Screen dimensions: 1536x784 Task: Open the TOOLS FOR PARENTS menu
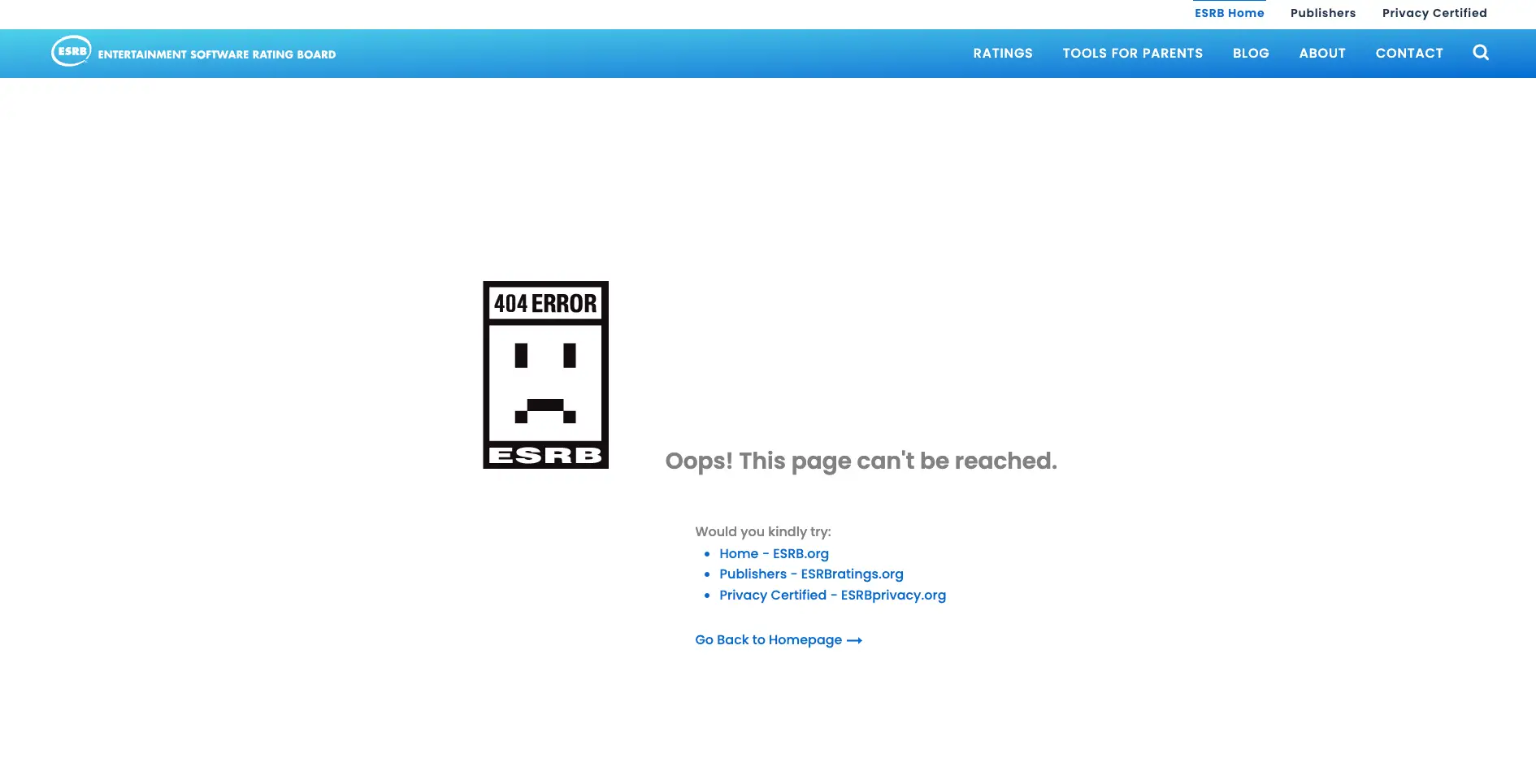coord(1132,54)
